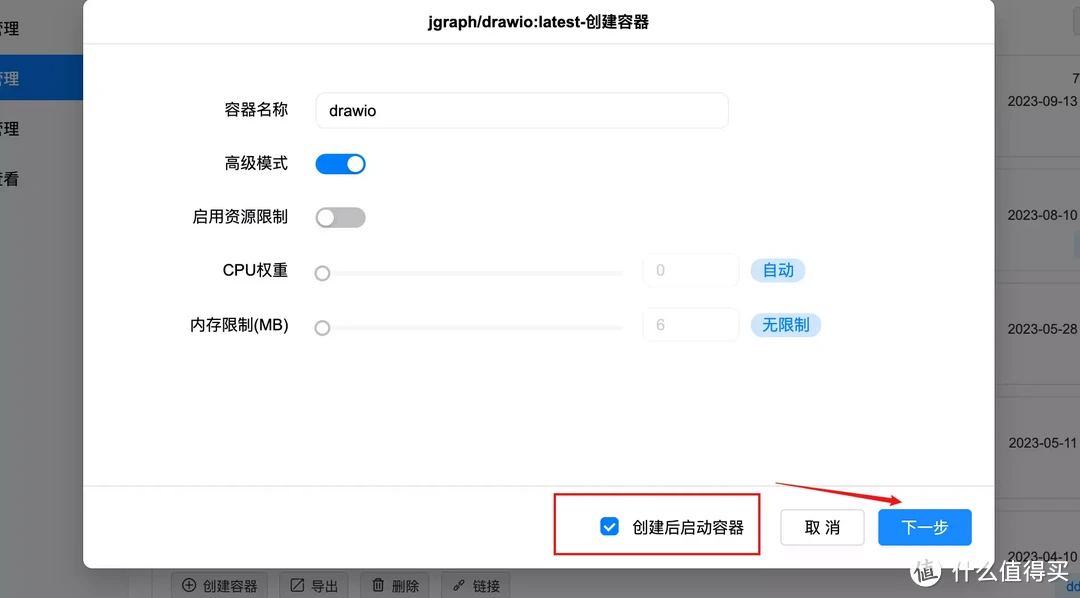The height and width of the screenshot is (598, 1080).
Task: Click the date 2023-08-10 in background list
Action: point(1043,215)
